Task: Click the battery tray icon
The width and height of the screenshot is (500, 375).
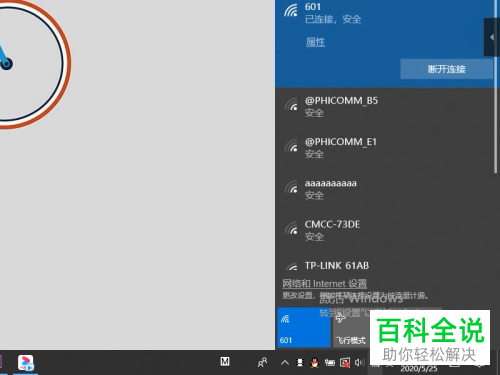Action: tap(330, 362)
